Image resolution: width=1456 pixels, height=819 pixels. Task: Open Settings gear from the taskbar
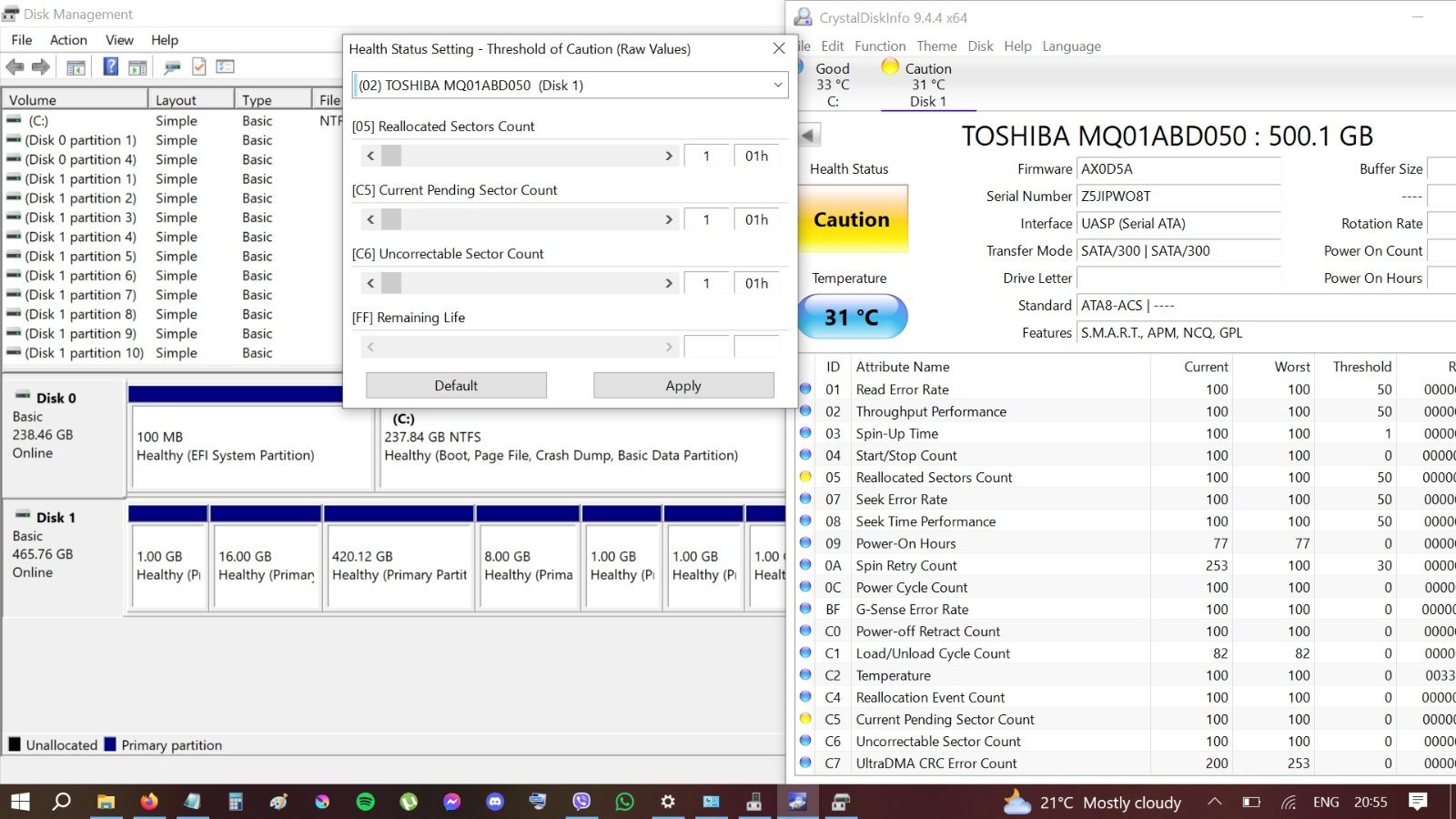[x=668, y=802]
